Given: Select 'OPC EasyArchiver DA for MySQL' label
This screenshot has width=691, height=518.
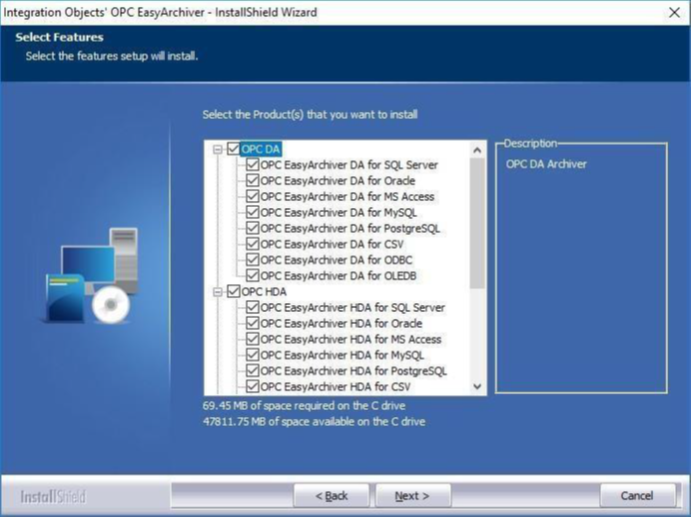Looking at the screenshot, I should coord(338,212).
